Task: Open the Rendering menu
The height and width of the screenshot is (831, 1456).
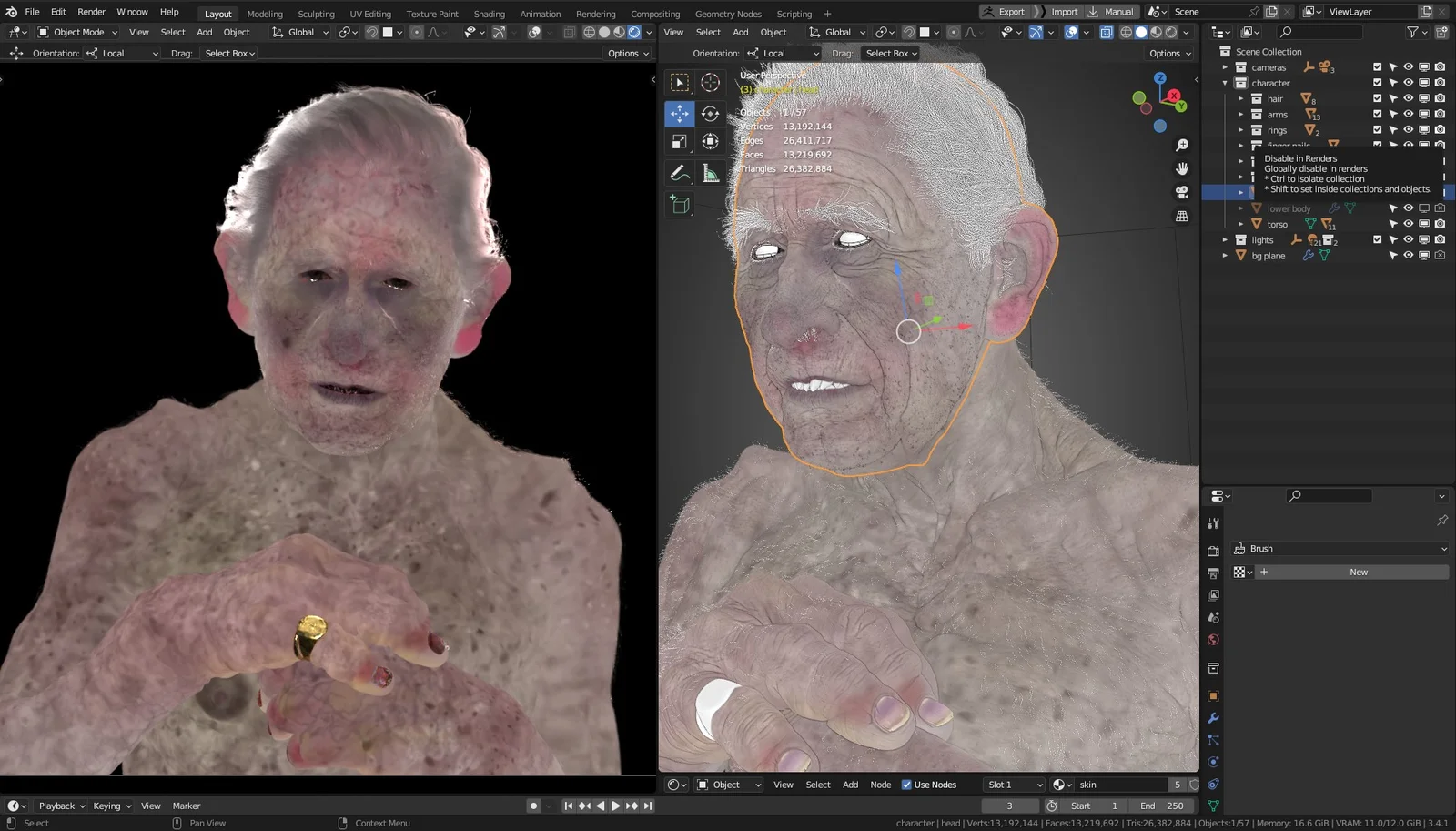Action: [596, 14]
